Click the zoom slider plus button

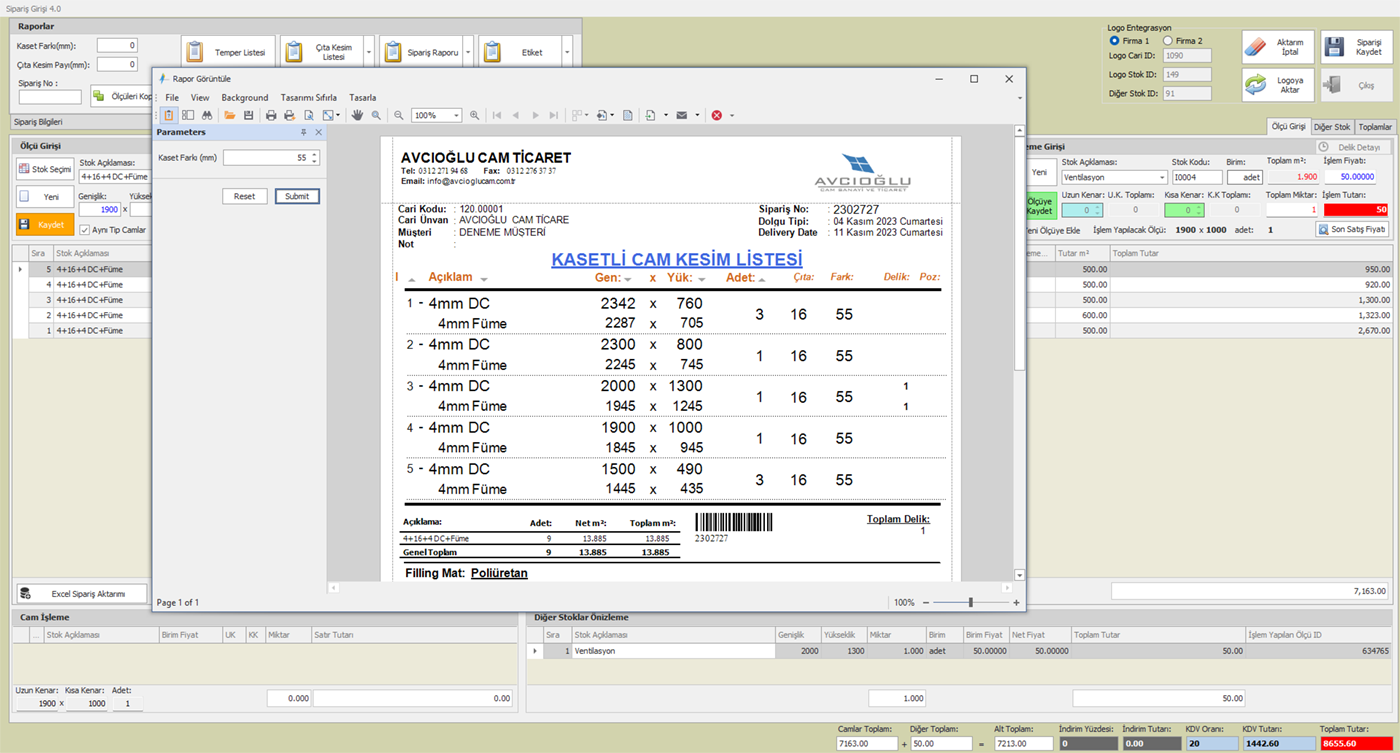1016,603
